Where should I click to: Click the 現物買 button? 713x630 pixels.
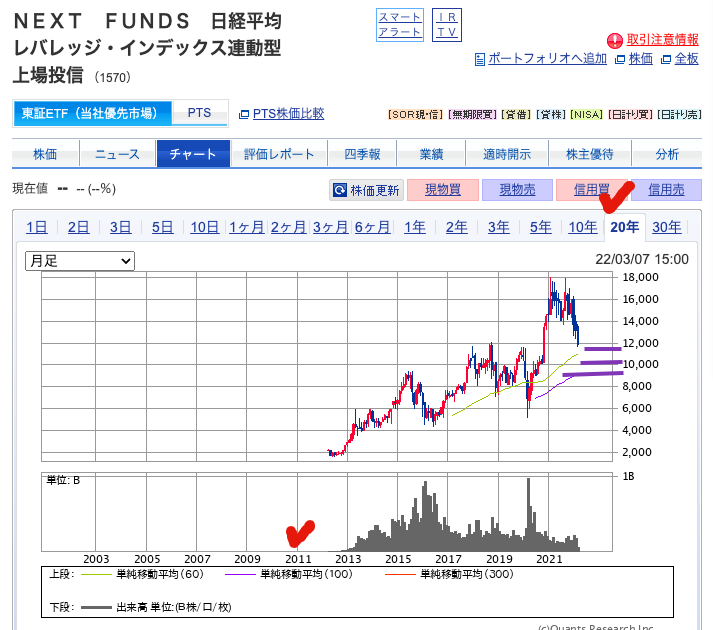(442, 190)
